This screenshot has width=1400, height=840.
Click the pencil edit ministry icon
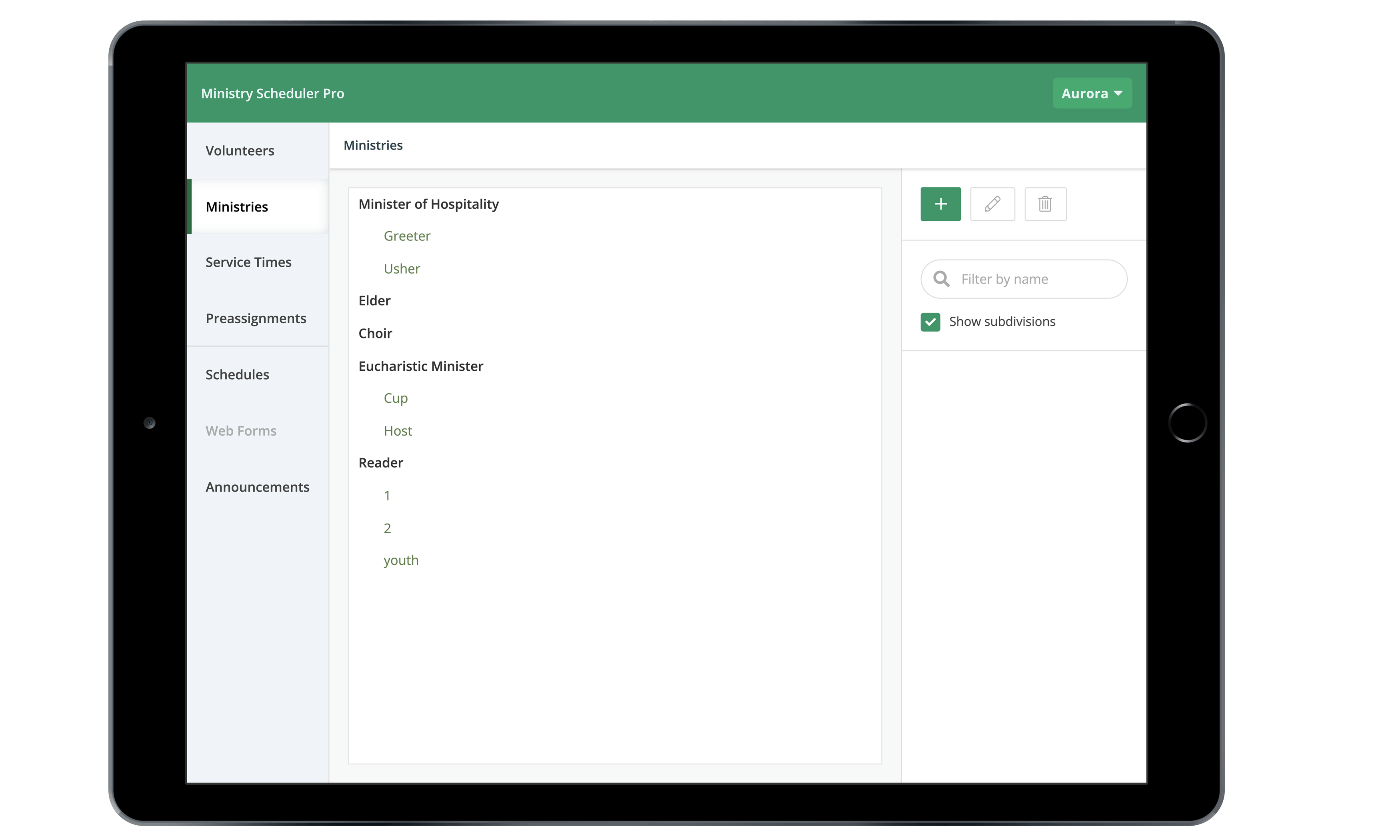pos(992,204)
